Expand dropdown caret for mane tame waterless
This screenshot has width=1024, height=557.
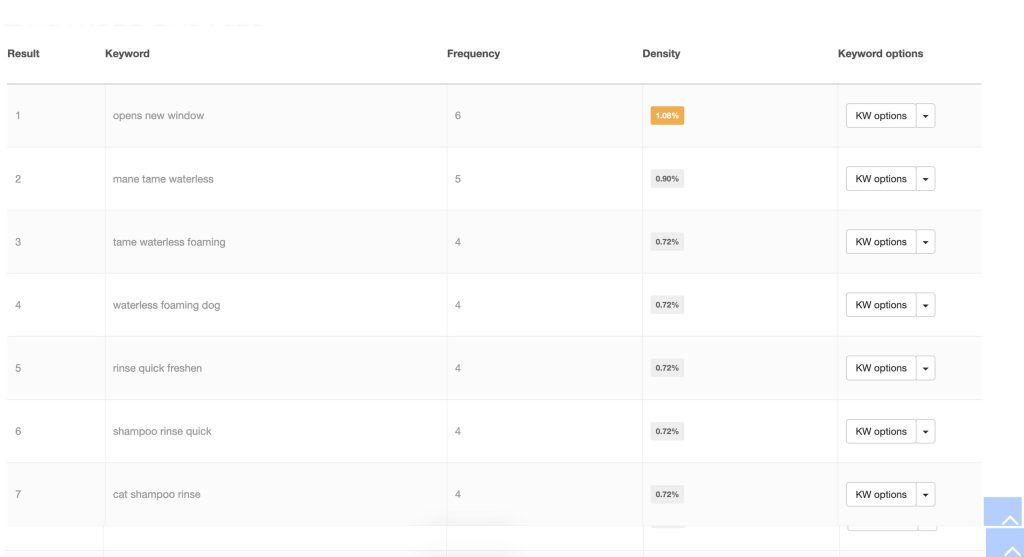coord(926,179)
